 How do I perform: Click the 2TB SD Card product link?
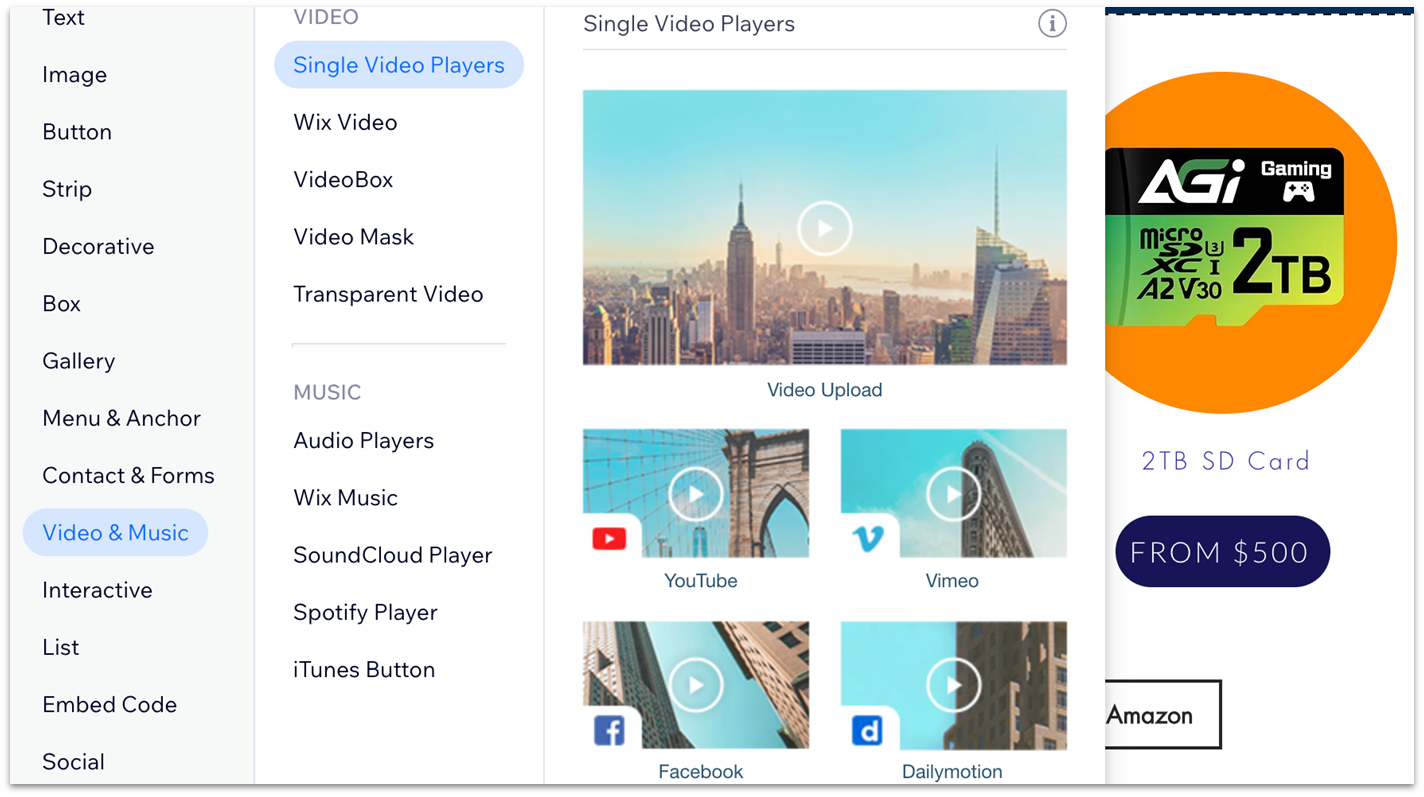click(x=1225, y=461)
